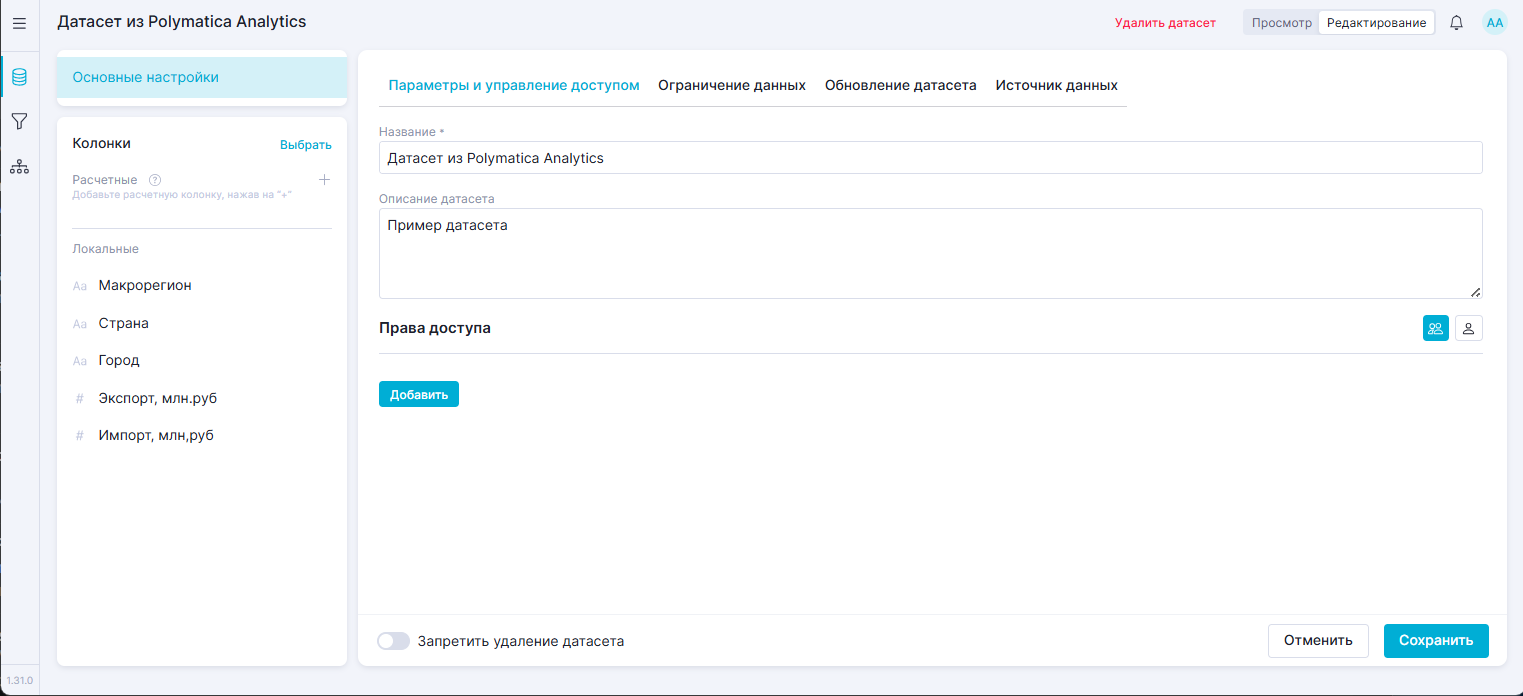Focus the Описание датасета text area
The image size is (1523, 696).
tap(930, 253)
